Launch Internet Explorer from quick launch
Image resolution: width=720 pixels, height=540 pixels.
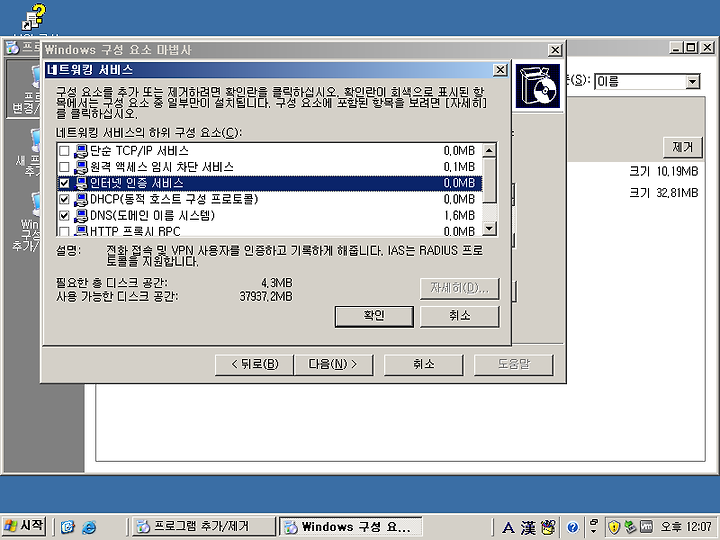point(89,526)
